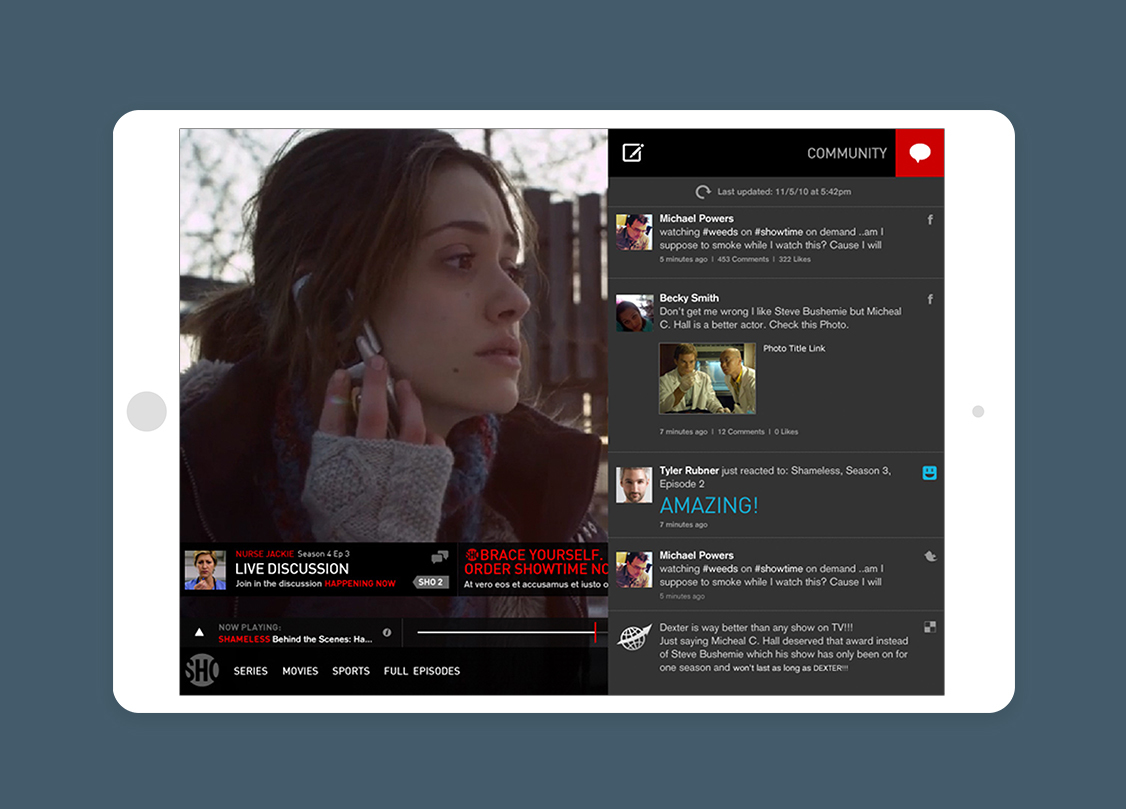This screenshot has height=809, width=1126.
Task: Click Facebook icon on Becky Smith post
Action: point(930,299)
